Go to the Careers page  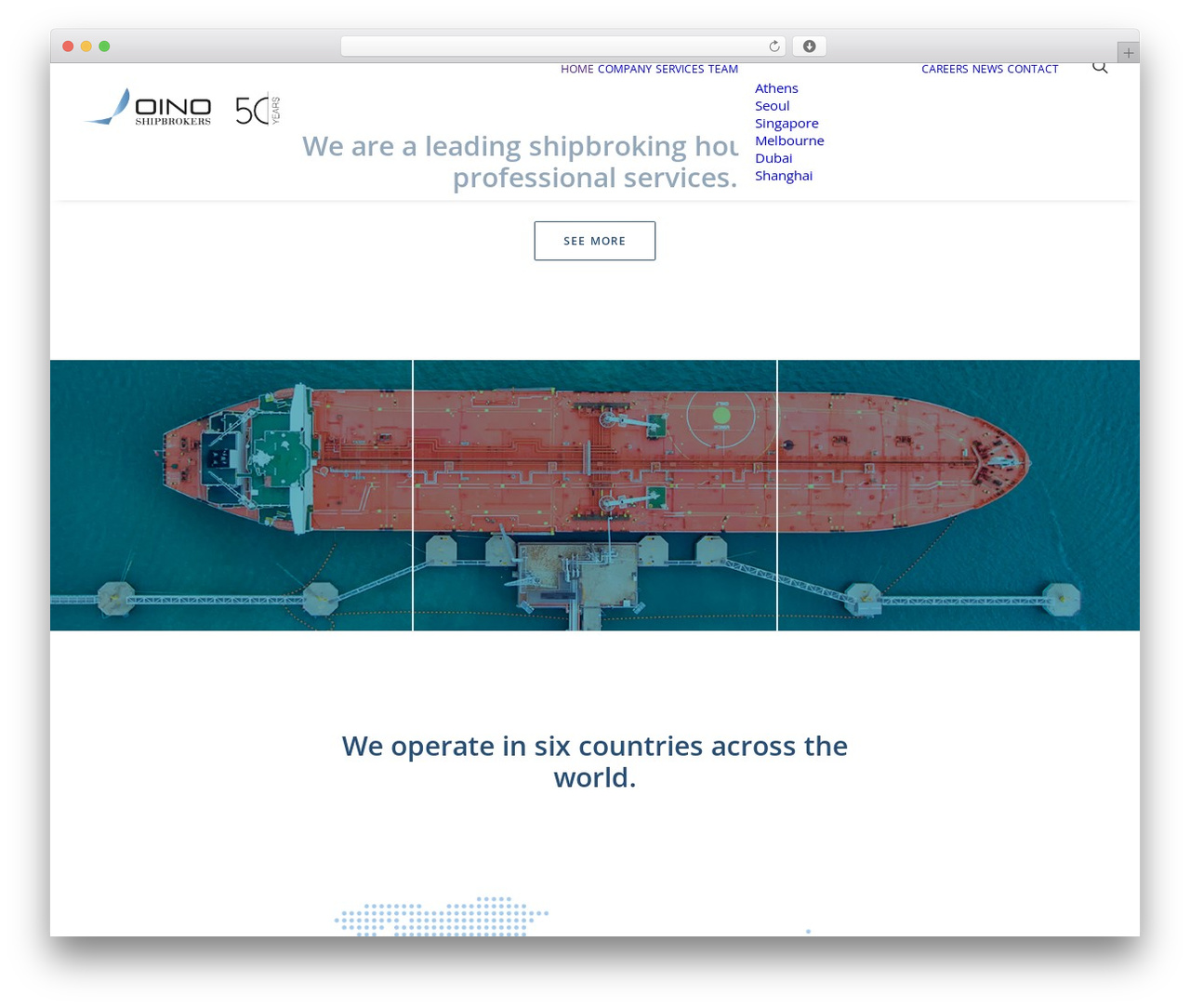[x=945, y=69]
